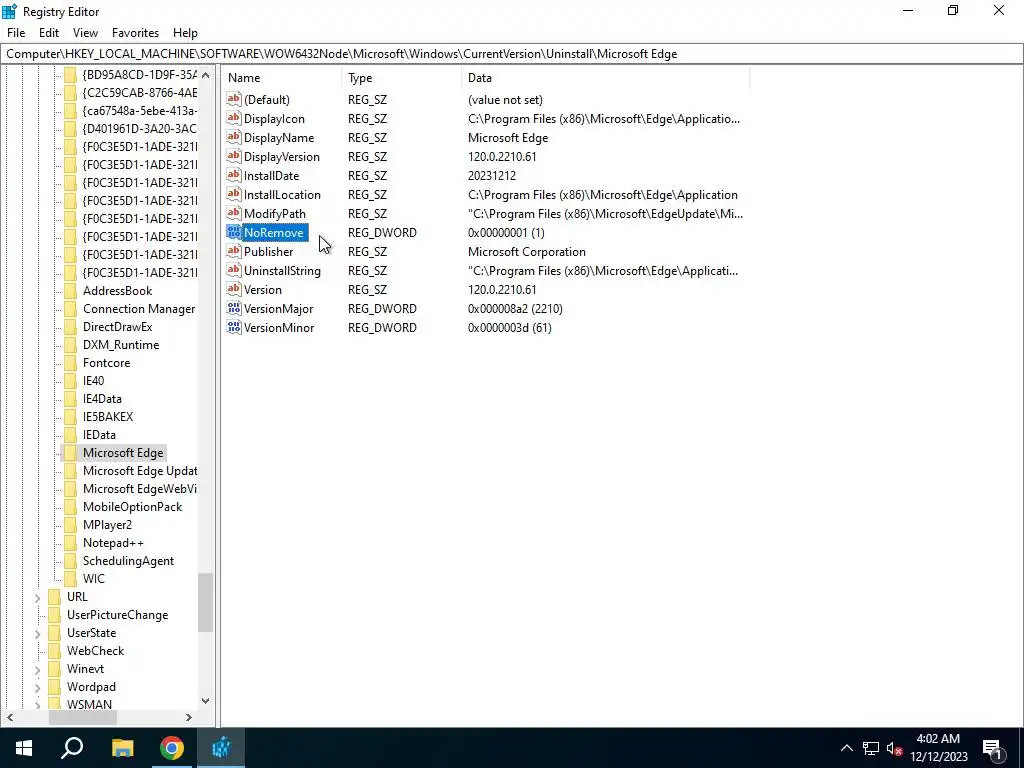The height and width of the screenshot is (768, 1024).
Task: Click the AddressBook folder icon
Action: (x=71, y=291)
